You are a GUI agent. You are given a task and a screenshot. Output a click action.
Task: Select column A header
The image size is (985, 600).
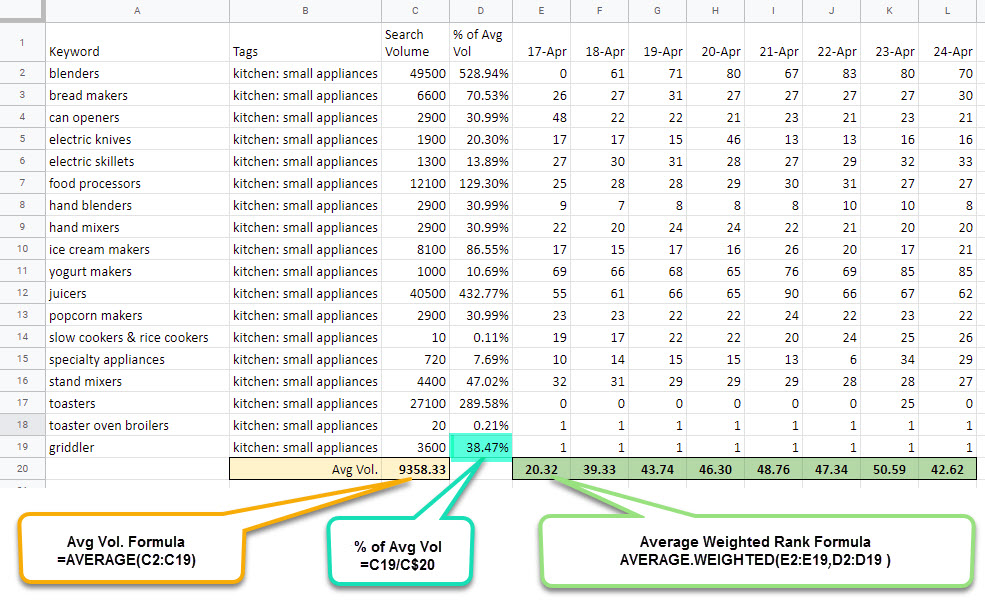click(136, 10)
